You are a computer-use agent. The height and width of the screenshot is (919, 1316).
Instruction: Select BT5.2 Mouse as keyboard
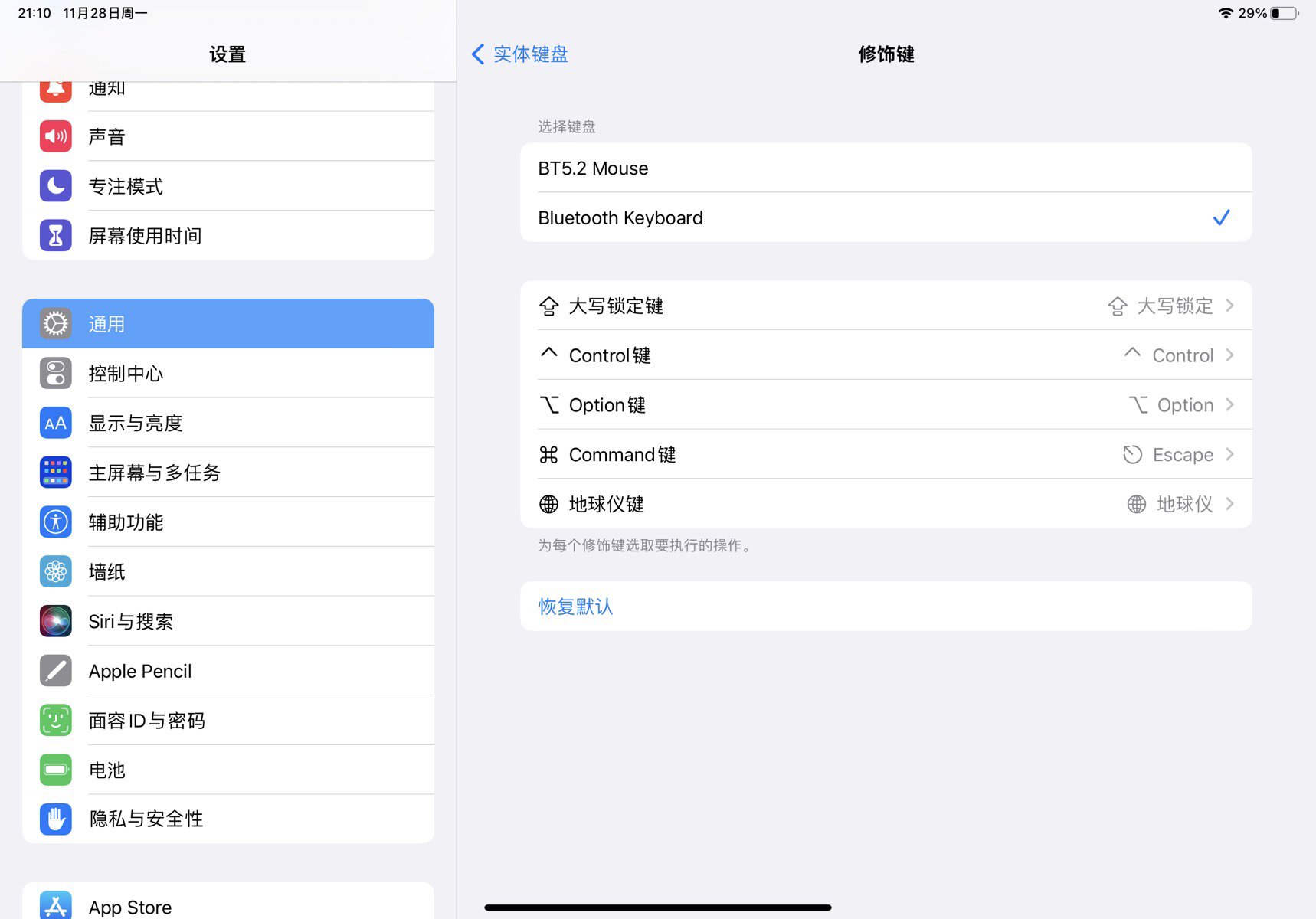coord(886,168)
